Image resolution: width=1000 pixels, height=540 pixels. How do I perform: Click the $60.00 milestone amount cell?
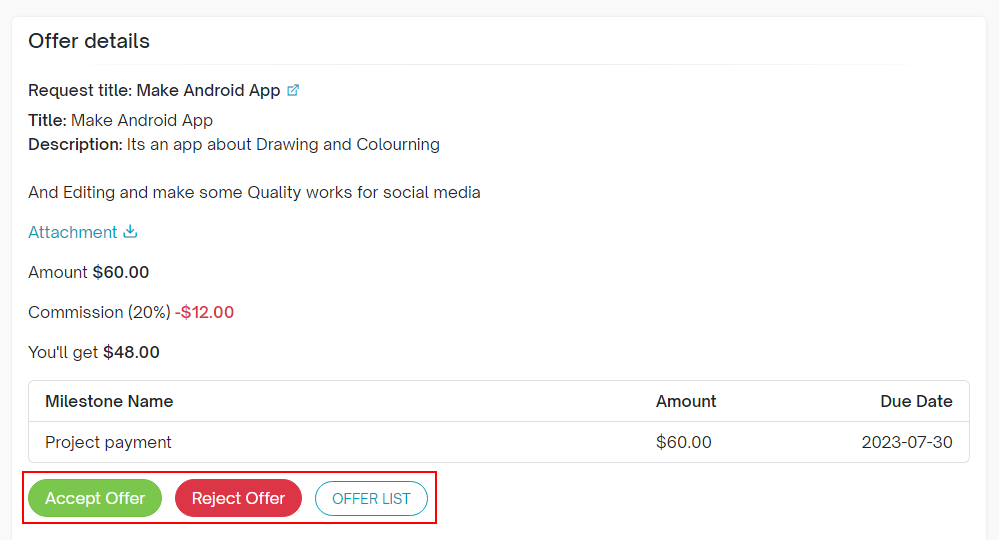[x=684, y=442]
